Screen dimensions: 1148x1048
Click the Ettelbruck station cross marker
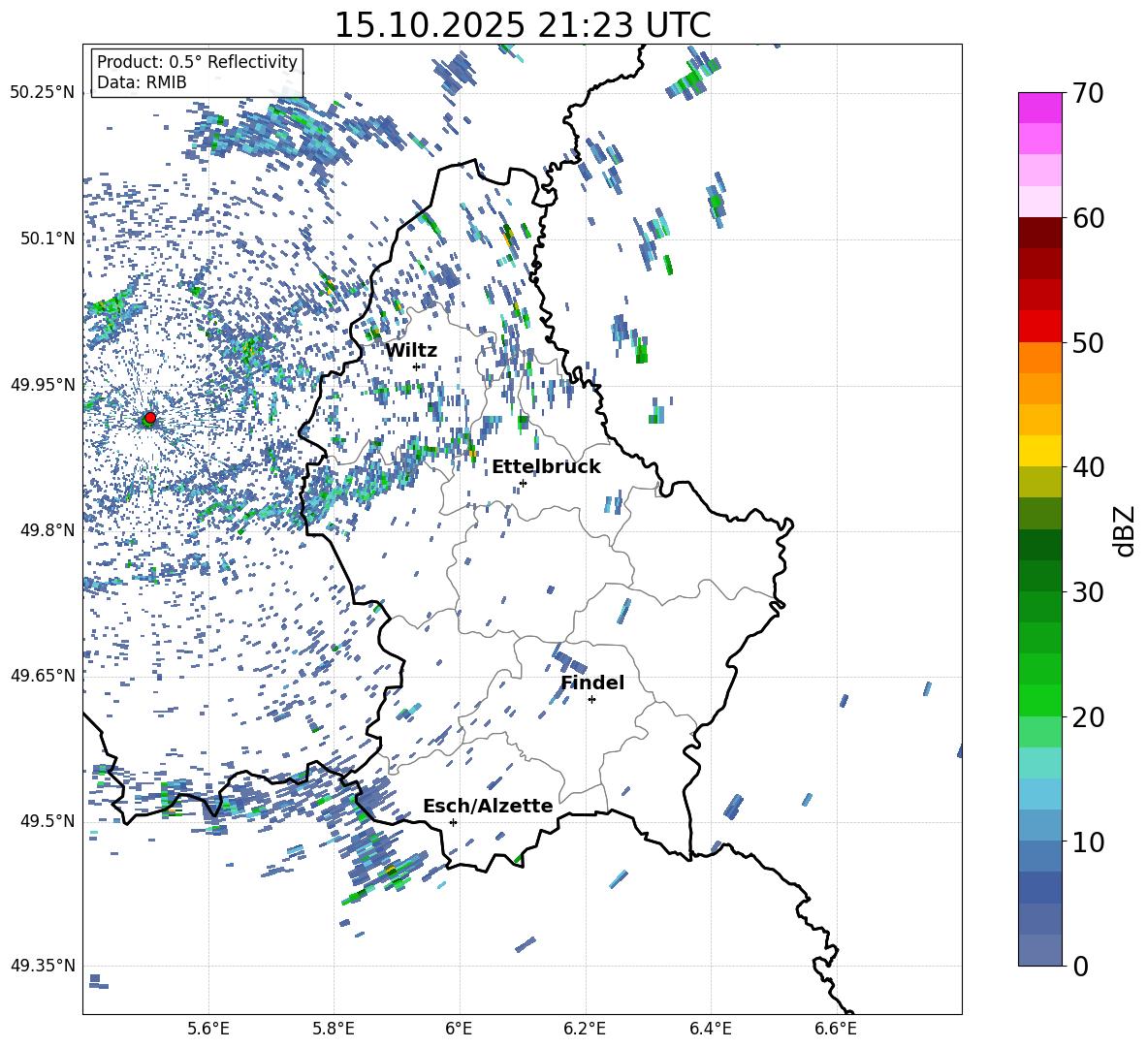pos(523,483)
